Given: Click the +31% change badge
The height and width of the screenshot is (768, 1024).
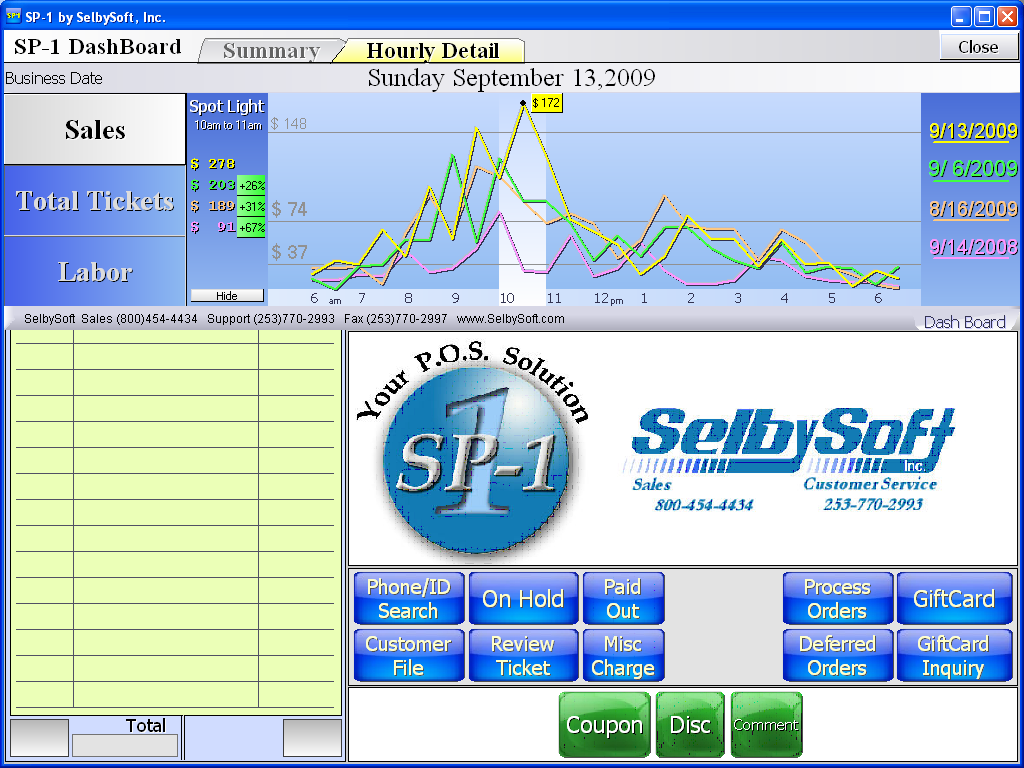Looking at the screenshot, I should [x=251, y=207].
